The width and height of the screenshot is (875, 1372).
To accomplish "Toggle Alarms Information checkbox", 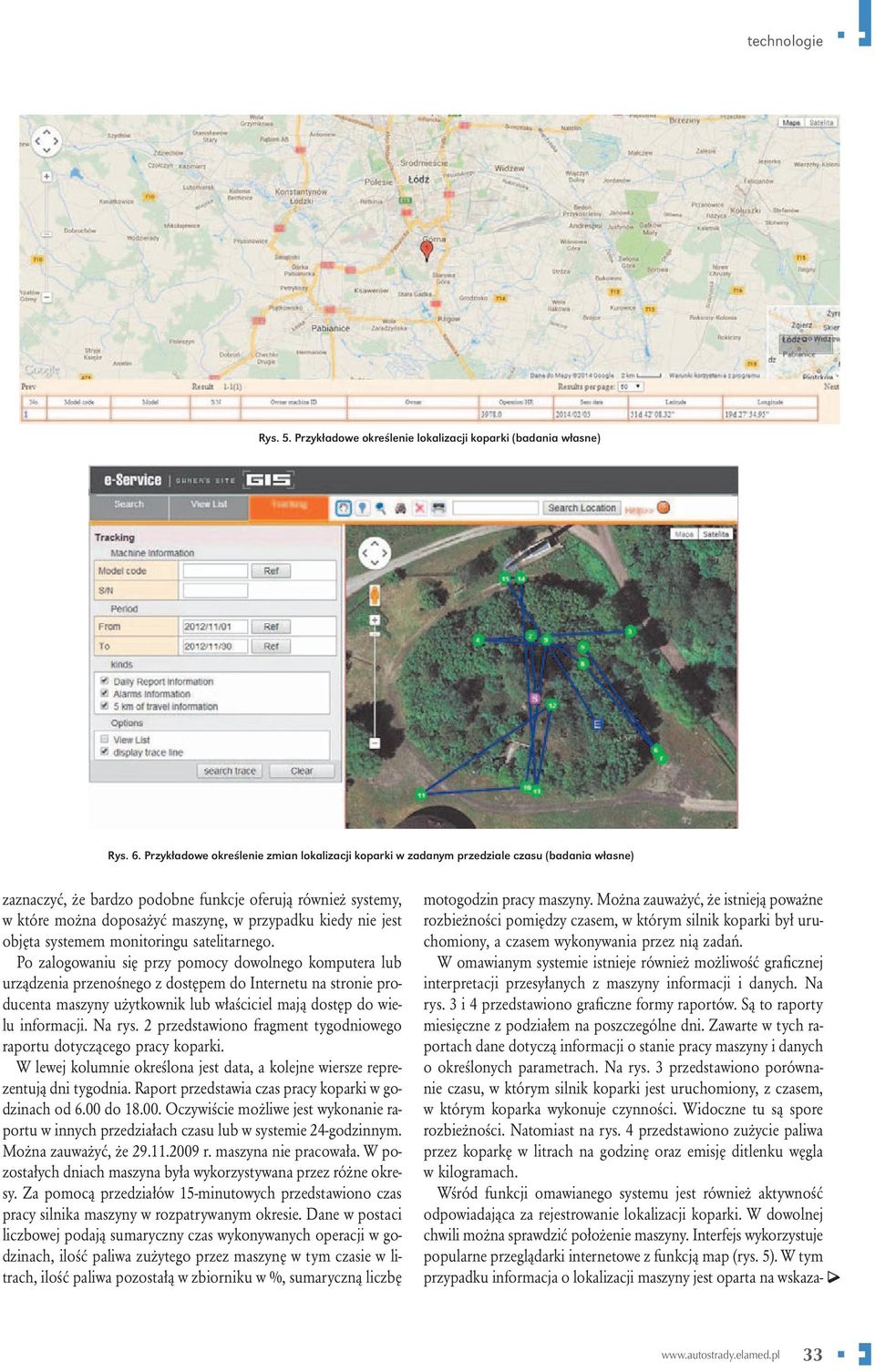I will click(104, 693).
